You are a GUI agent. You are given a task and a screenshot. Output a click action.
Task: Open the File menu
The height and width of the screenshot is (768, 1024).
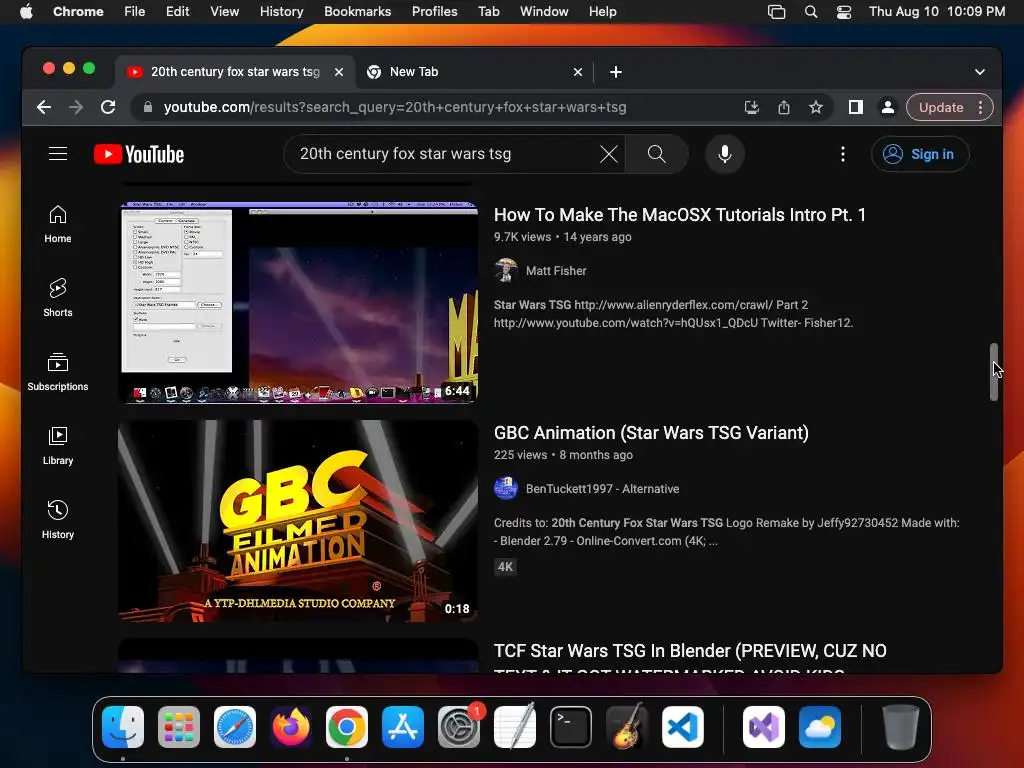tap(135, 11)
